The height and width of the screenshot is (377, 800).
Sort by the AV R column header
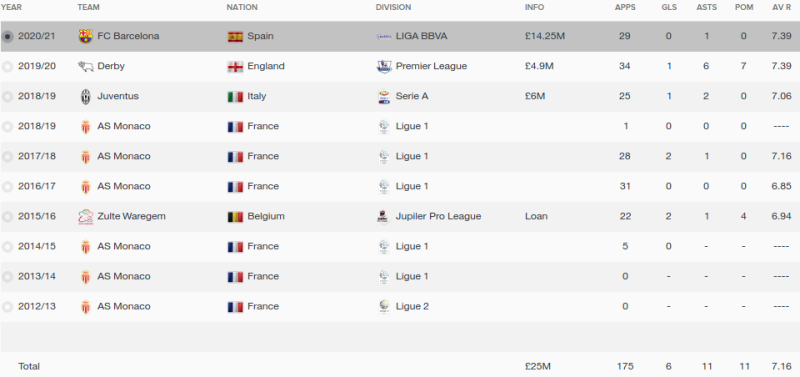pos(782,7)
